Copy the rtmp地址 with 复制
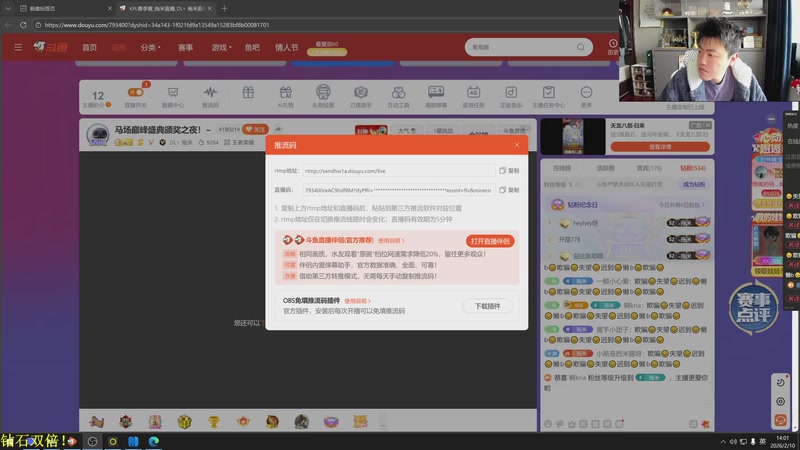 [x=509, y=171]
